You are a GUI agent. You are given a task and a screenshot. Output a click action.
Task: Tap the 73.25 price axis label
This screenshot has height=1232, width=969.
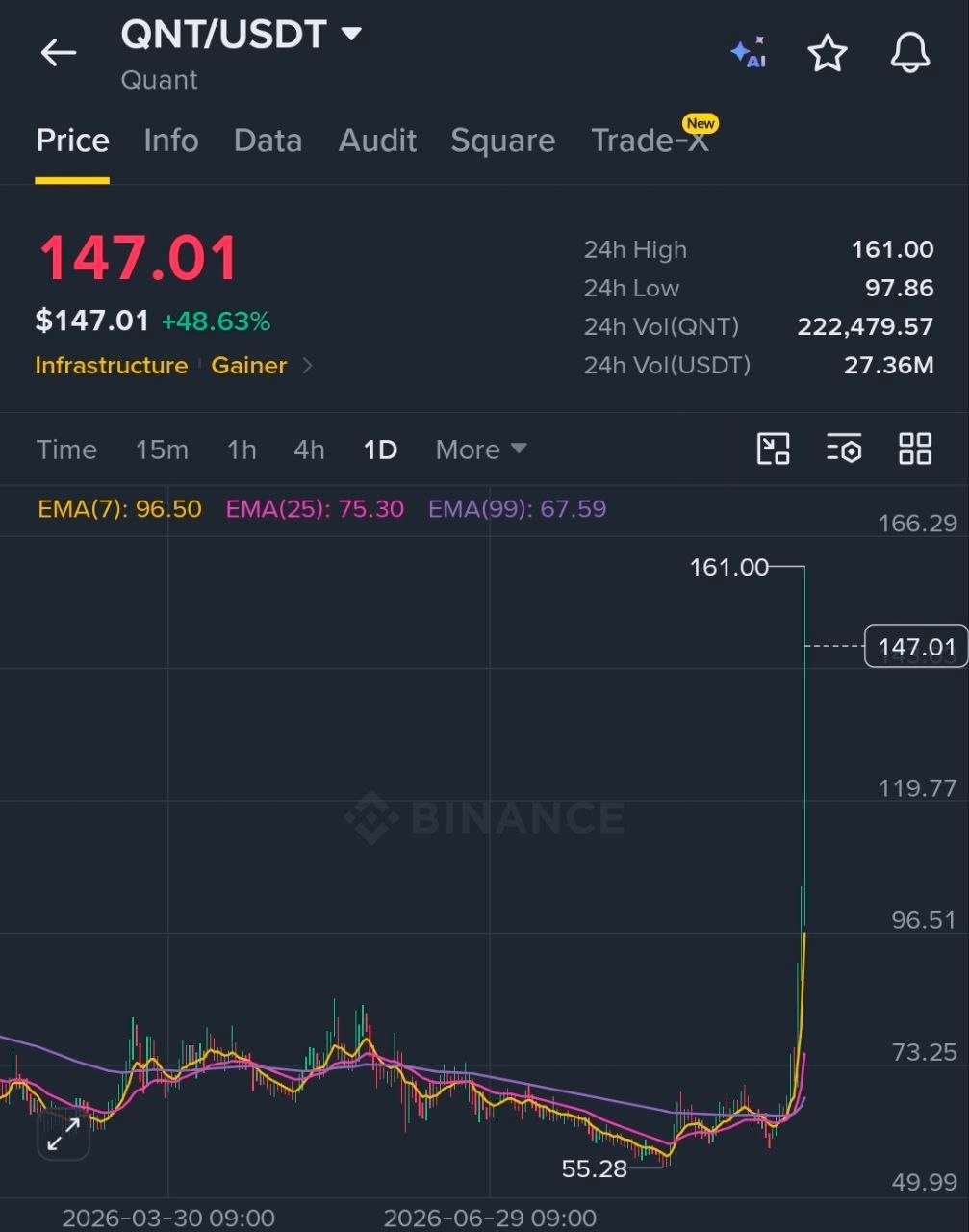[925, 1052]
